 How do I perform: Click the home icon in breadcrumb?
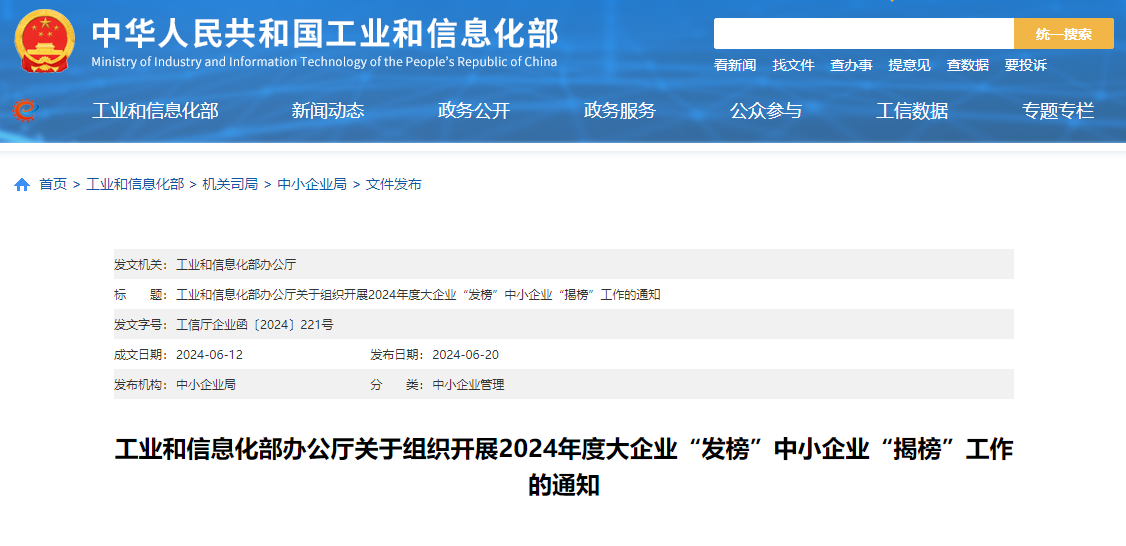coord(22,185)
